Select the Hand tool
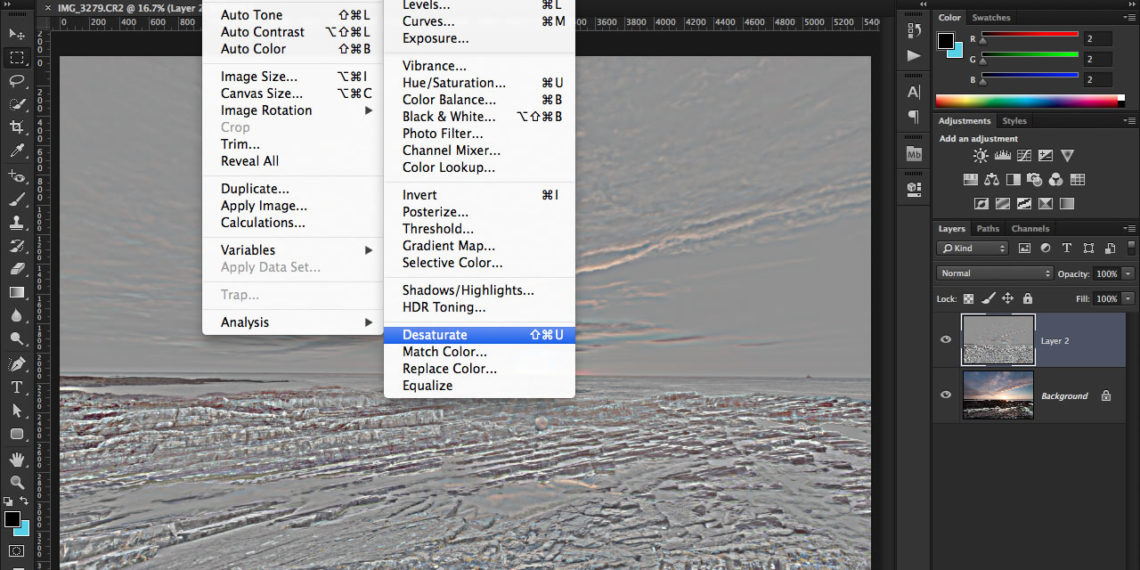 (17, 458)
